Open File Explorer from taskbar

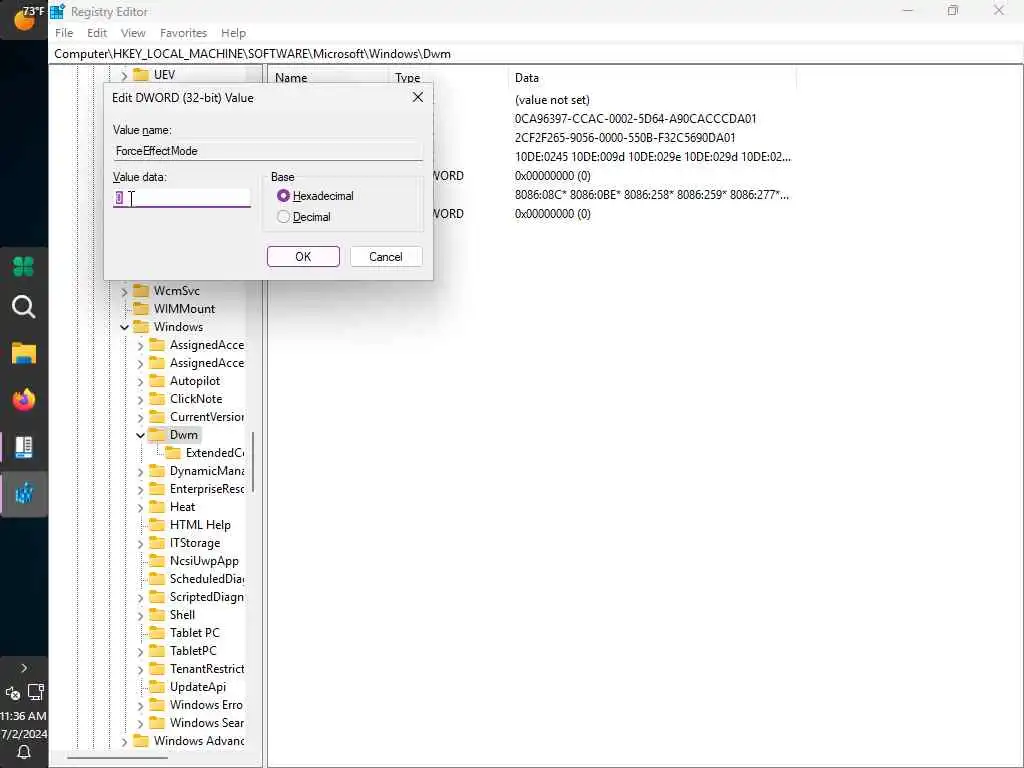pyautogui.click(x=24, y=353)
